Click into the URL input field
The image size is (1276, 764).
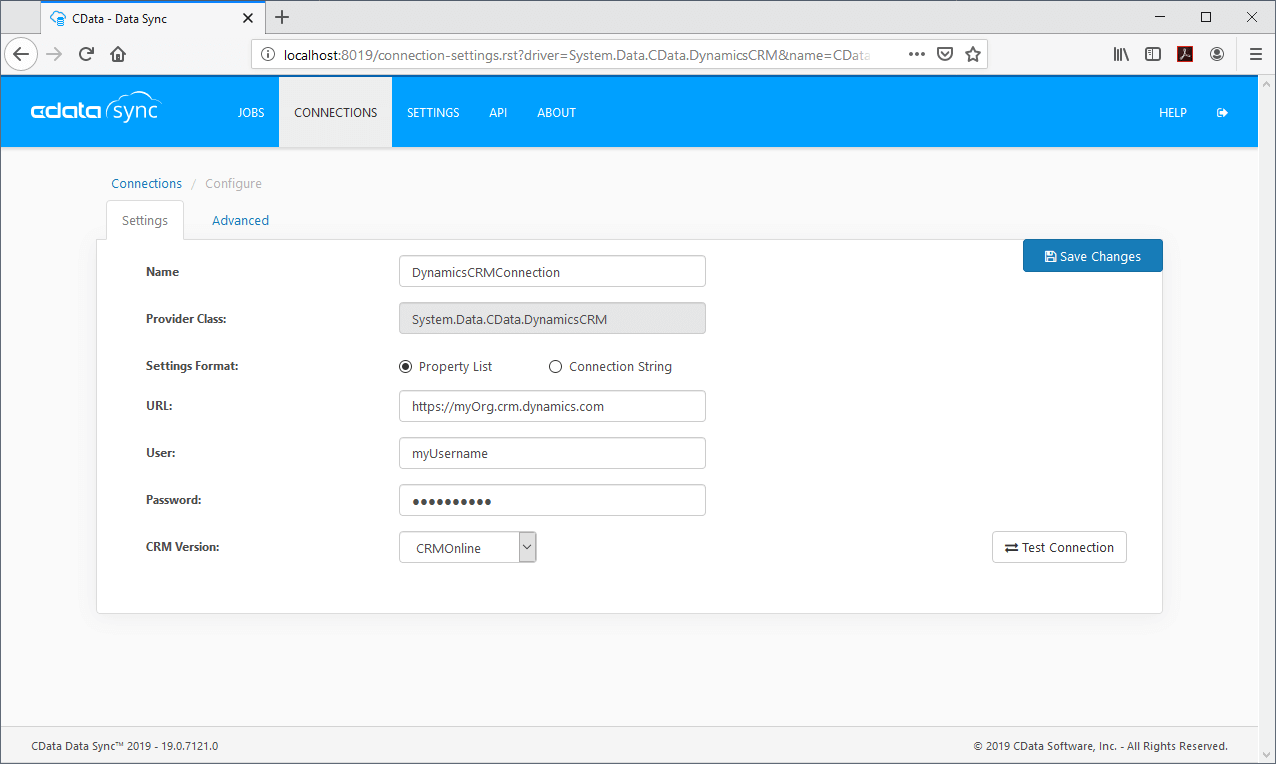coord(552,406)
